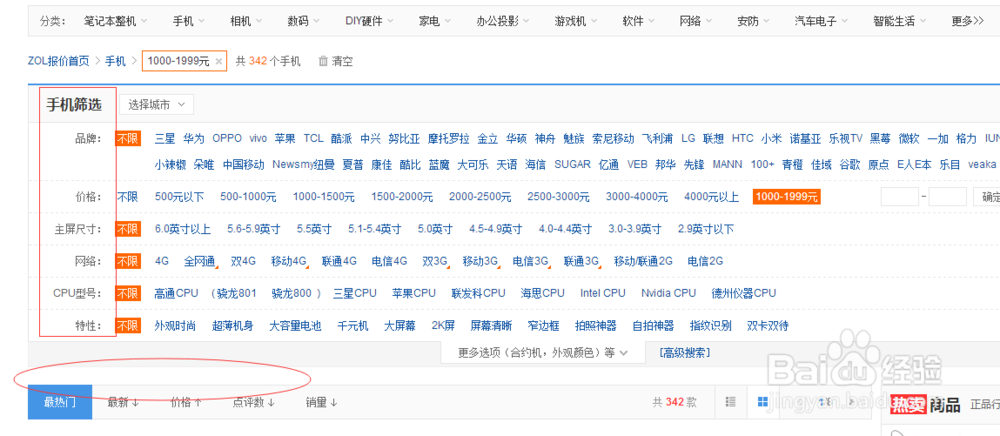Open the 智能生活 category dropdown
Image resolution: width=1000 pixels, height=436 pixels.
(900, 21)
